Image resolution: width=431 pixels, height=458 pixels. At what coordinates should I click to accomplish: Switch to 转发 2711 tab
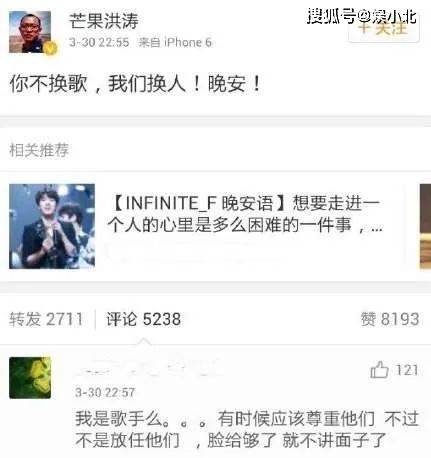pyautogui.click(x=46, y=319)
